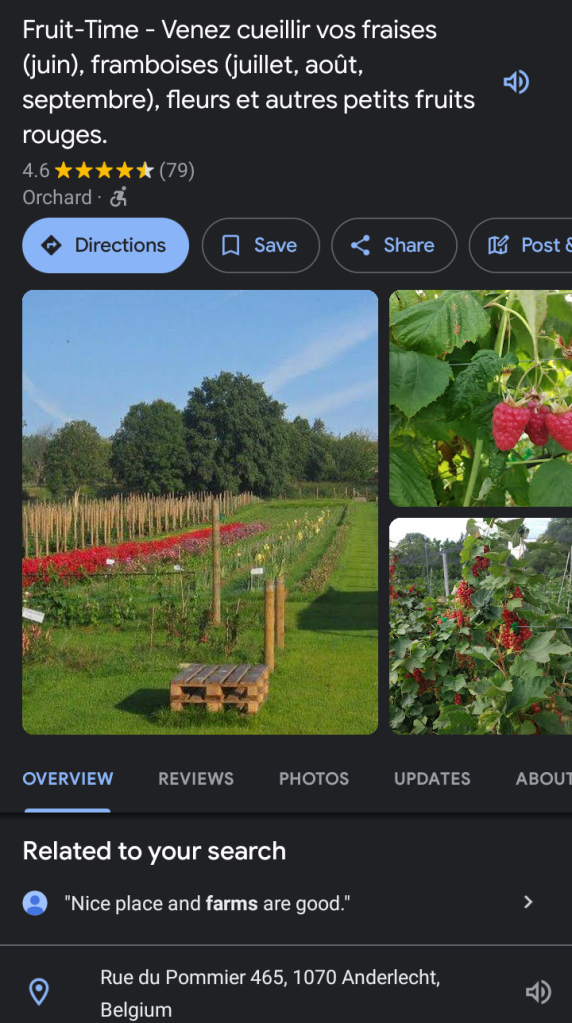572x1023 pixels.
Task: Open the Photos tab
Action: pos(314,778)
